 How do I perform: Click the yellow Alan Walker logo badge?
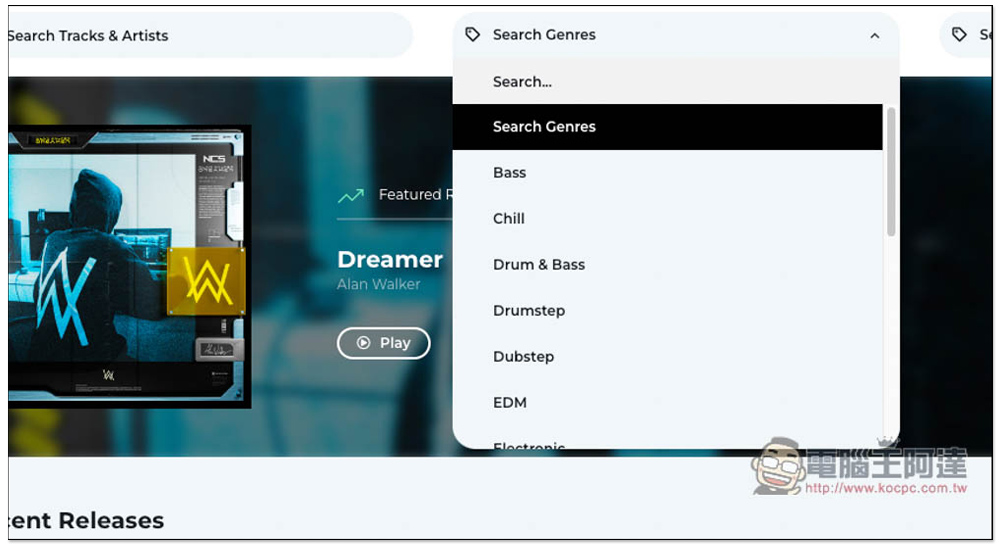[x=207, y=281]
